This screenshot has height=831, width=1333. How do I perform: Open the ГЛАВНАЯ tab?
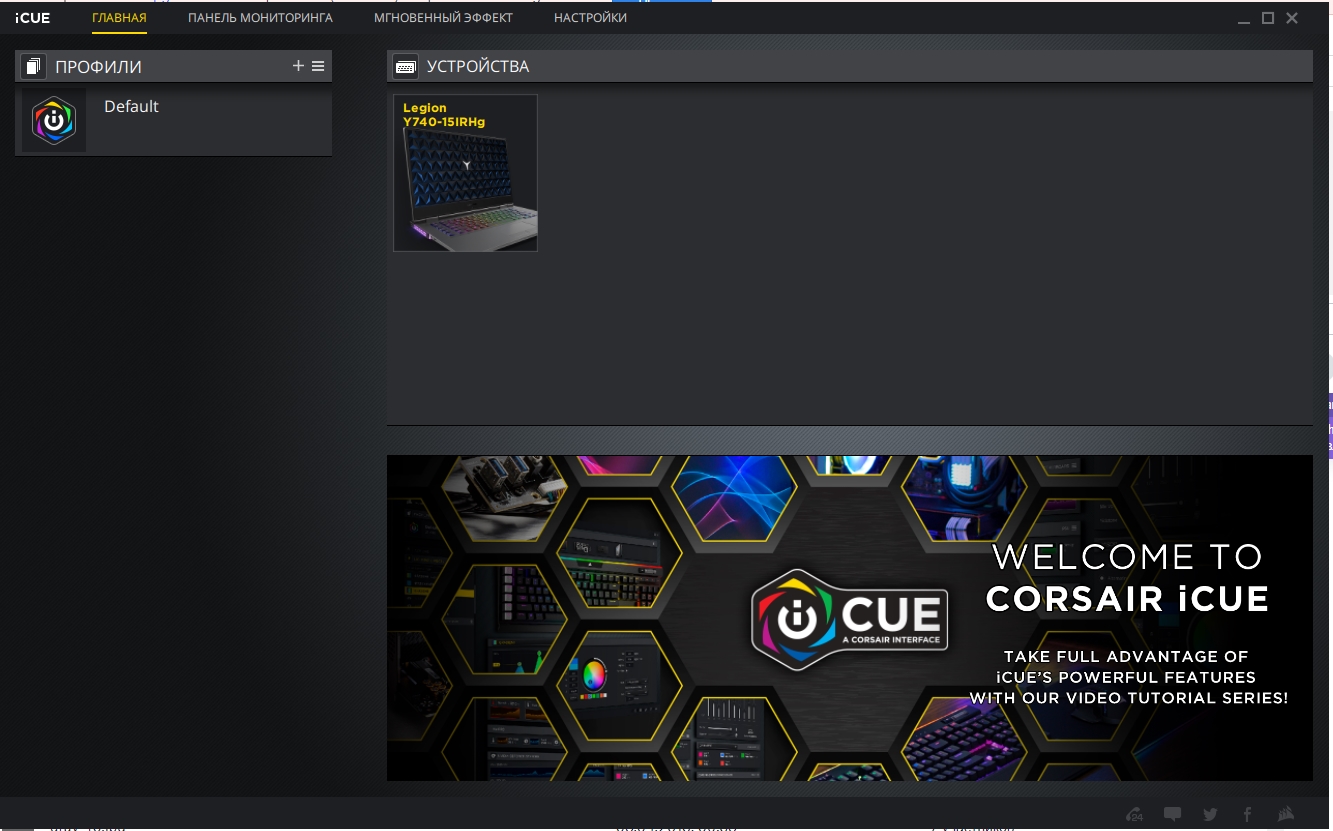[x=119, y=18]
